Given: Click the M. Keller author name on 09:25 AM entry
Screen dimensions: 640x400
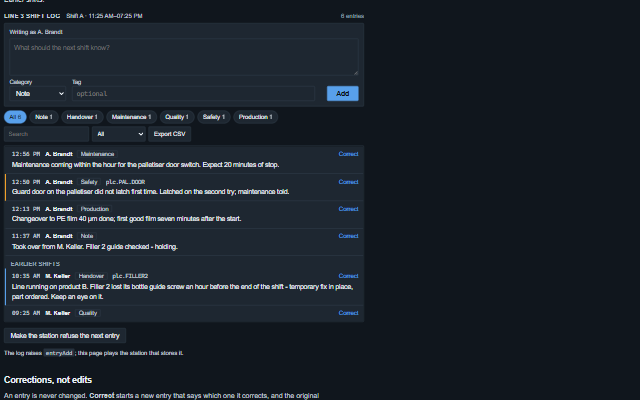Looking at the screenshot, I should (58, 313).
